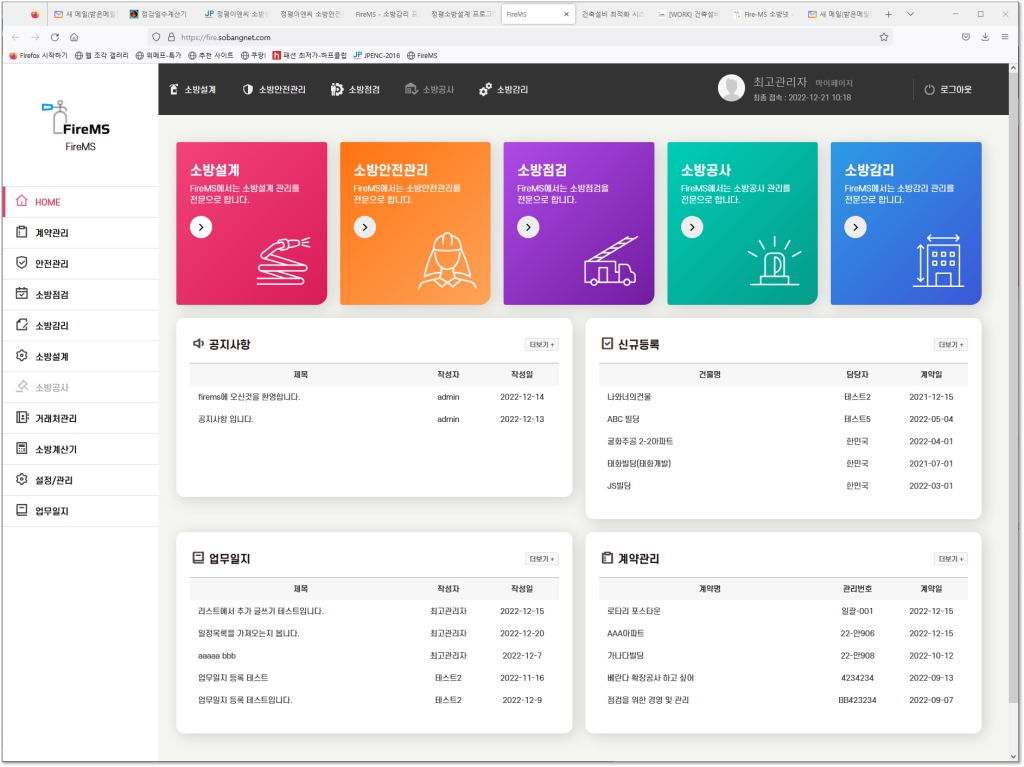
Task: Click the 설정/관리 gear in sidebar
Action: pyautogui.click(x=22, y=480)
